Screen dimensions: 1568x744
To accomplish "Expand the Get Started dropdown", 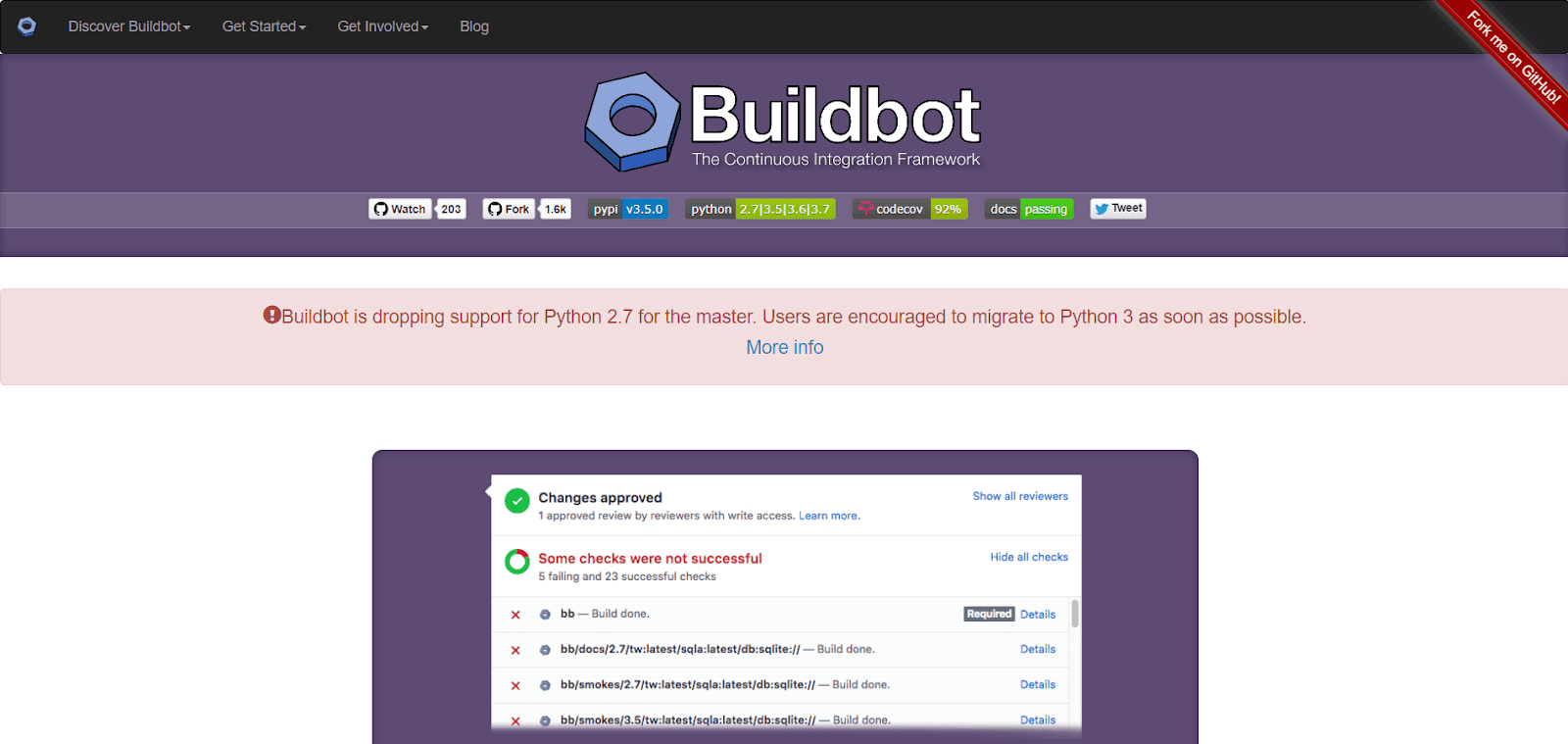I will [x=264, y=26].
